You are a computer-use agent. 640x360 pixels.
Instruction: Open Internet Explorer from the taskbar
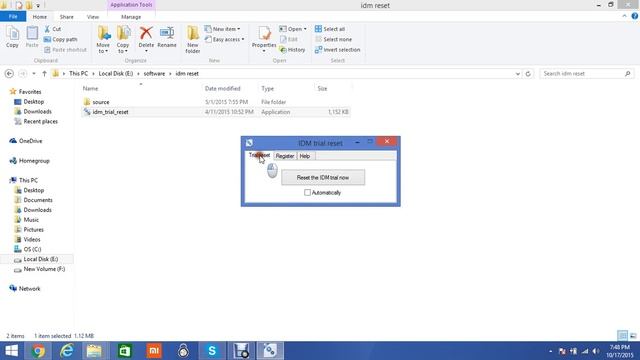pyautogui.click(x=67, y=351)
